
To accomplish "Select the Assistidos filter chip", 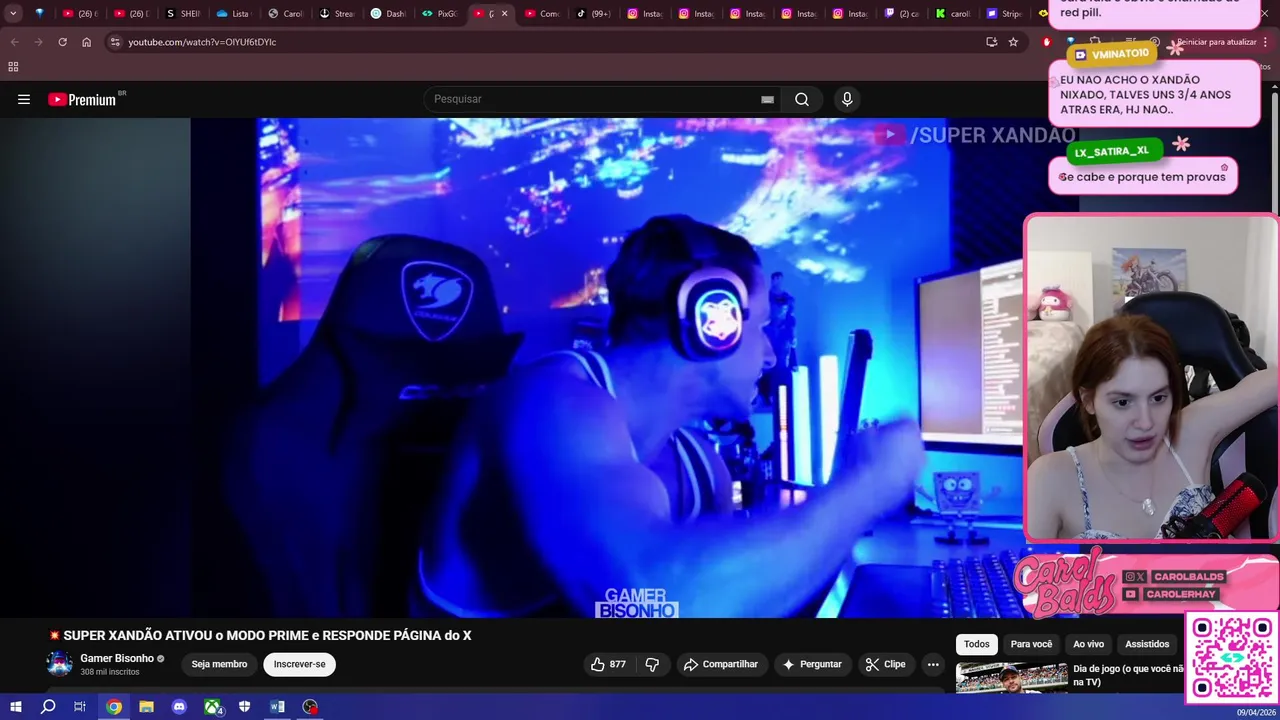I will 1147,645.
